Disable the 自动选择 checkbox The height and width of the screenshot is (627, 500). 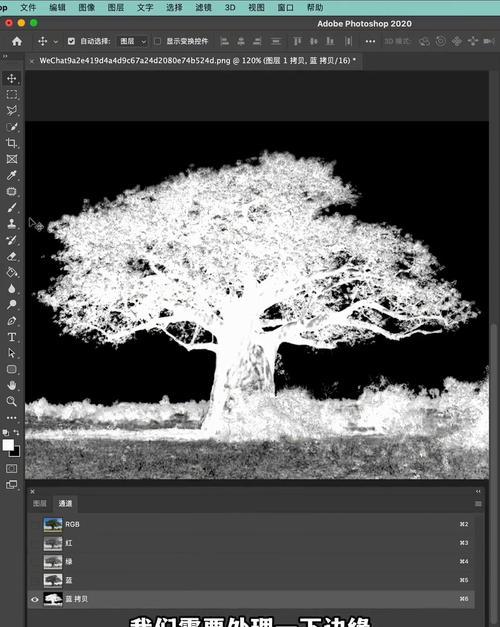tap(71, 41)
